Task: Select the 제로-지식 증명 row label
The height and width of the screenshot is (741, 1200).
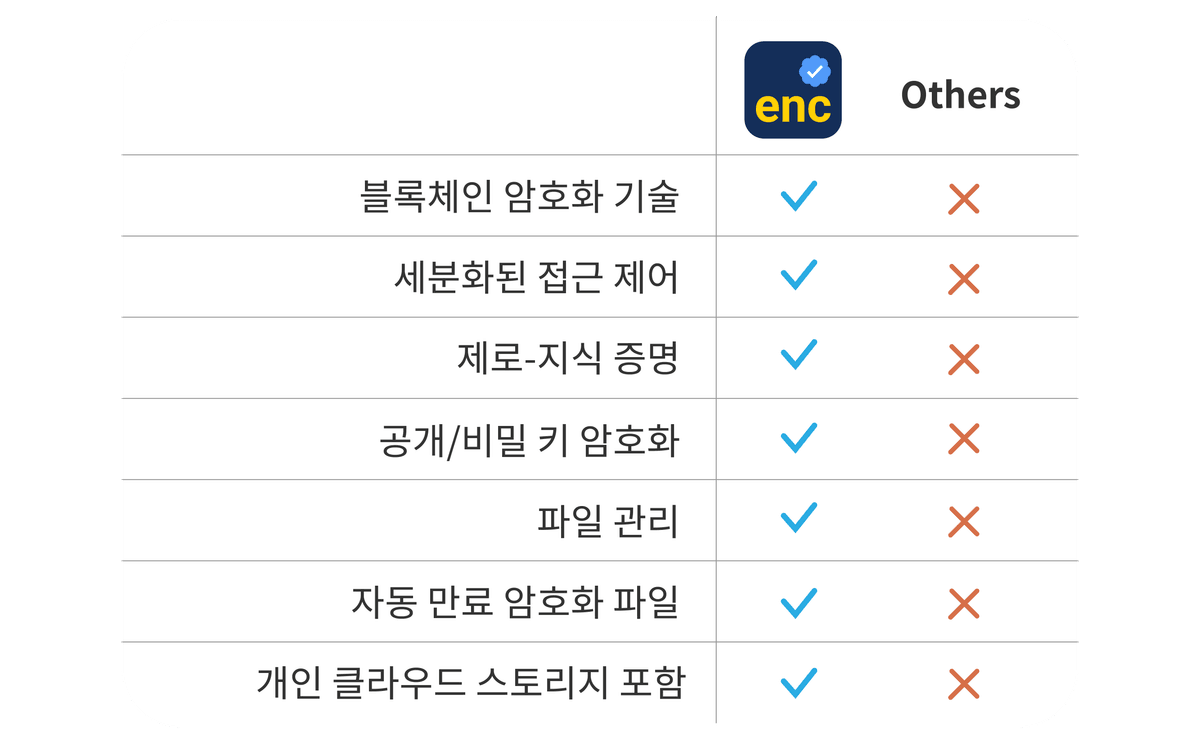Action: pyautogui.click(x=567, y=358)
